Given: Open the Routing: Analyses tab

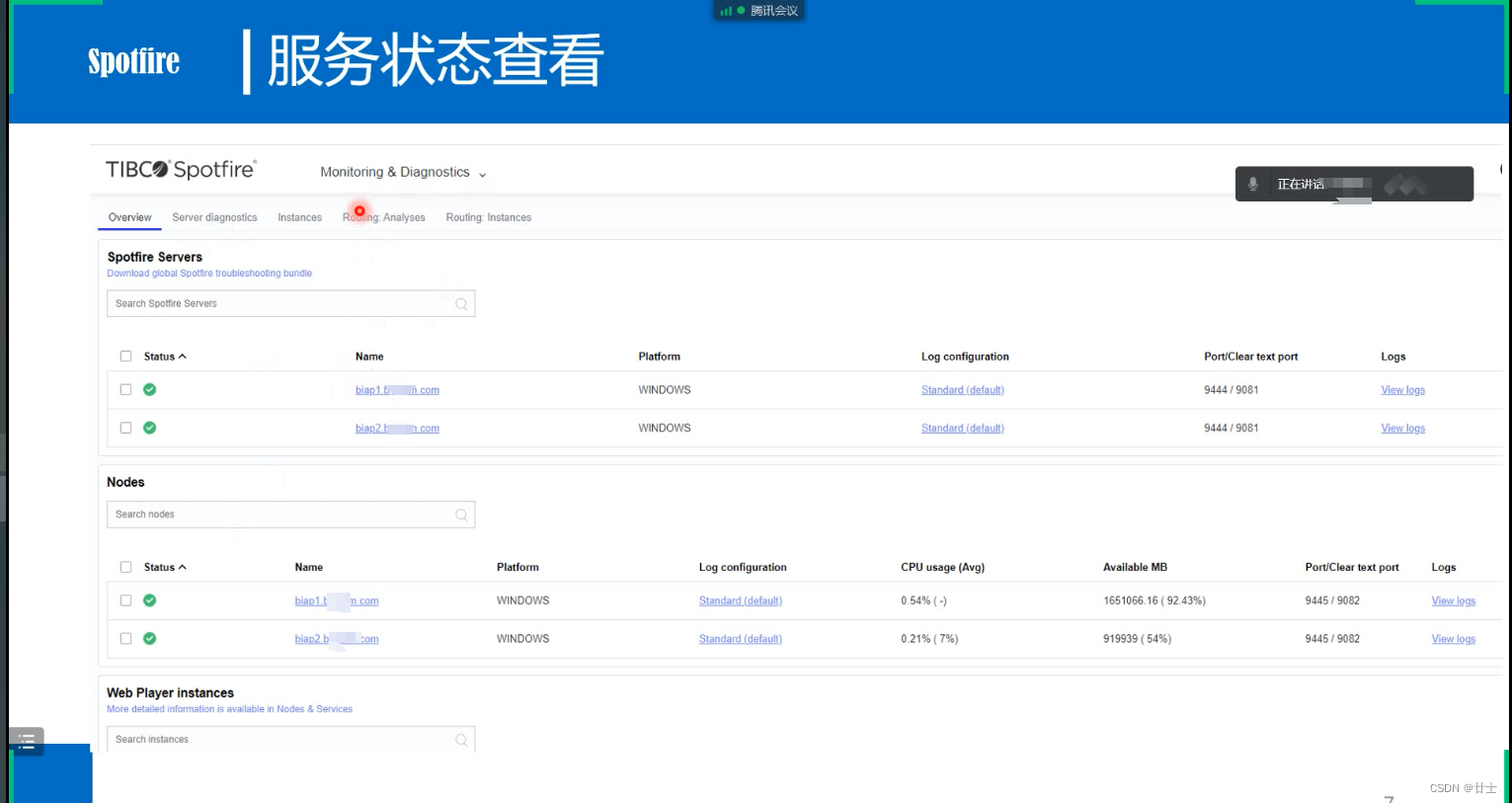Looking at the screenshot, I should pyautogui.click(x=384, y=217).
